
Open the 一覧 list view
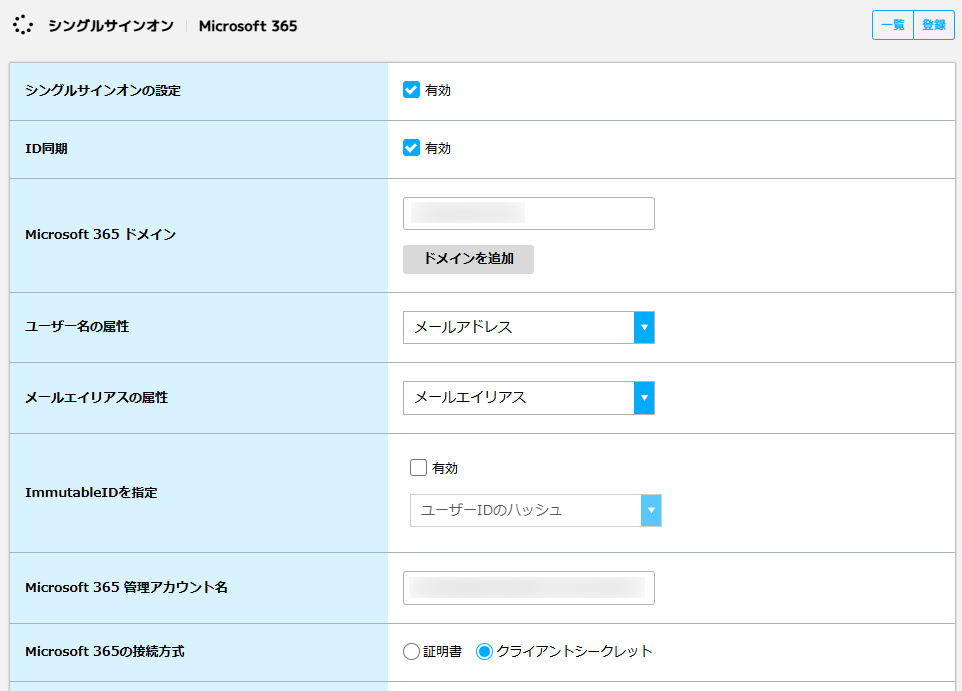pyautogui.click(x=893, y=25)
